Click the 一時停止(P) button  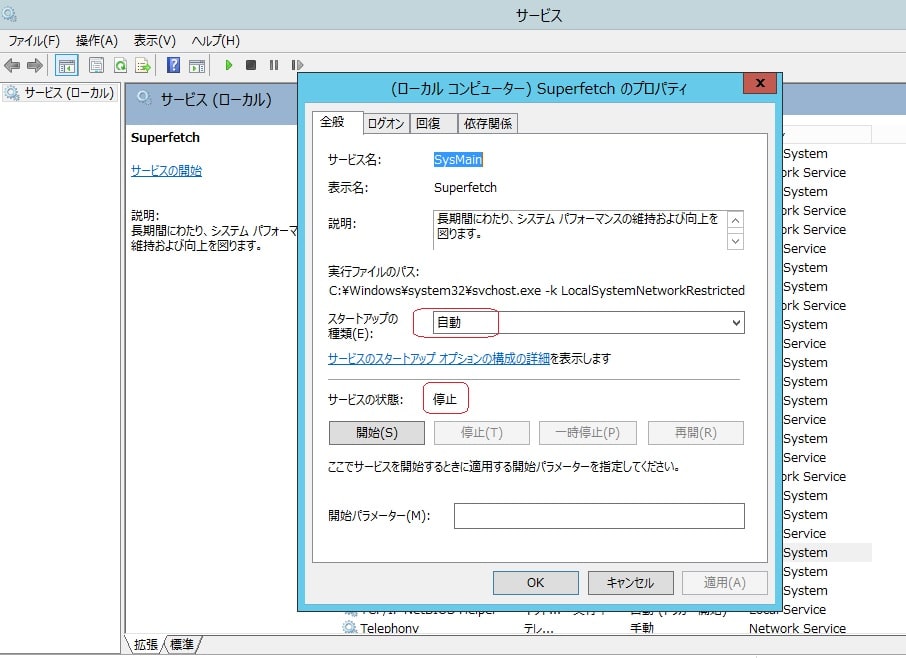coord(588,433)
